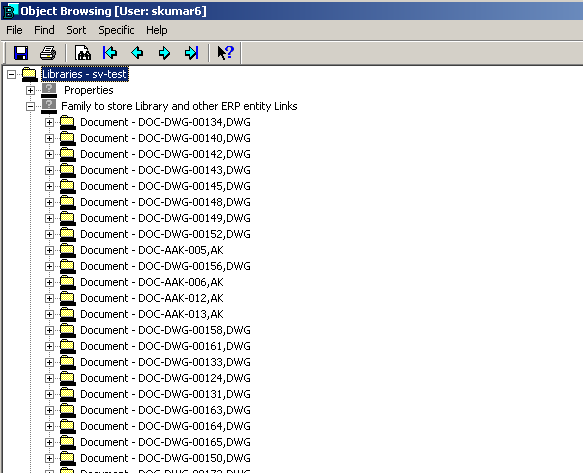Viewport: 583px width, 473px height.
Task: Open the Find binoculars document icon
Action: coord(83,53)
